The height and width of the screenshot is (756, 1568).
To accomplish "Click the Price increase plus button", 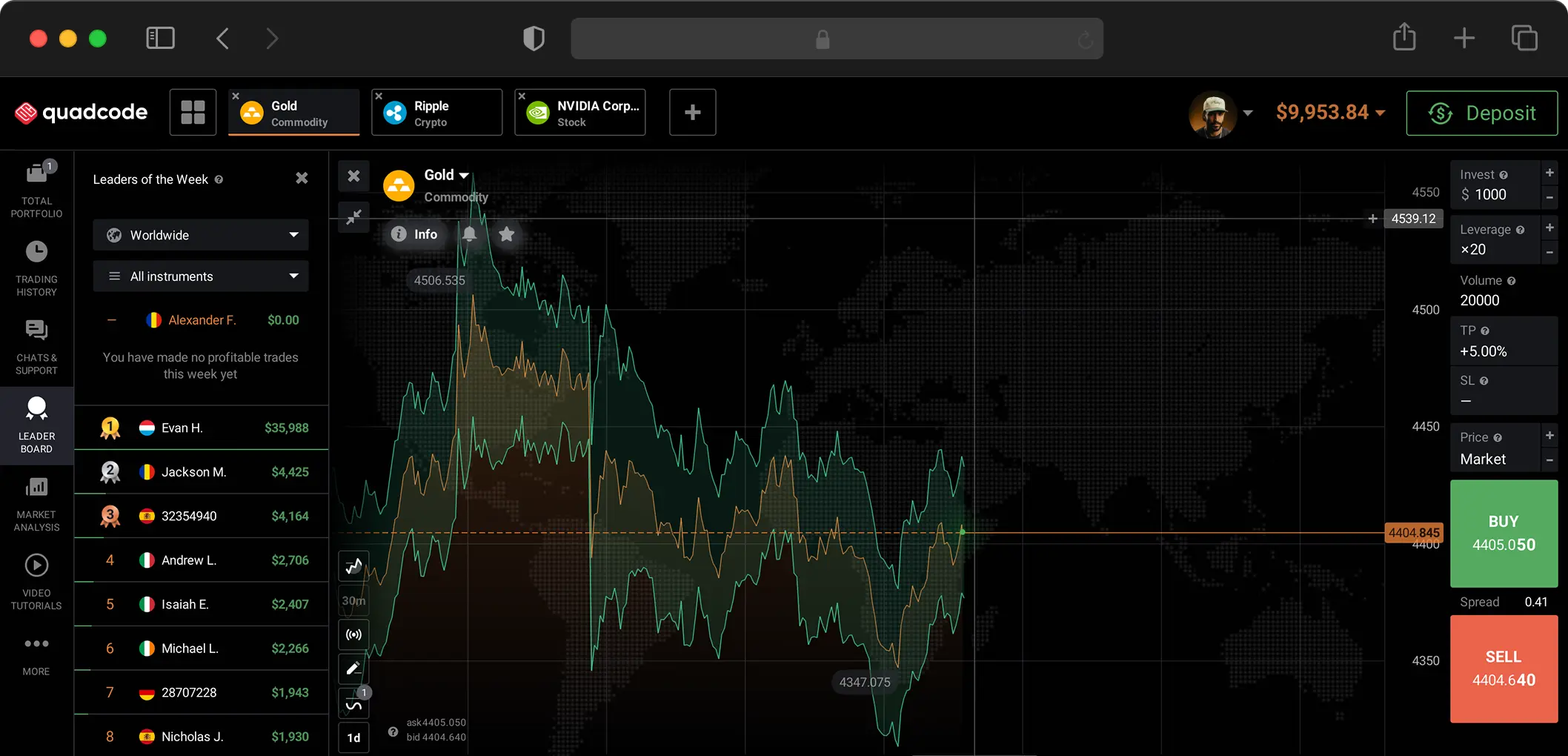I will [1549, 435].
